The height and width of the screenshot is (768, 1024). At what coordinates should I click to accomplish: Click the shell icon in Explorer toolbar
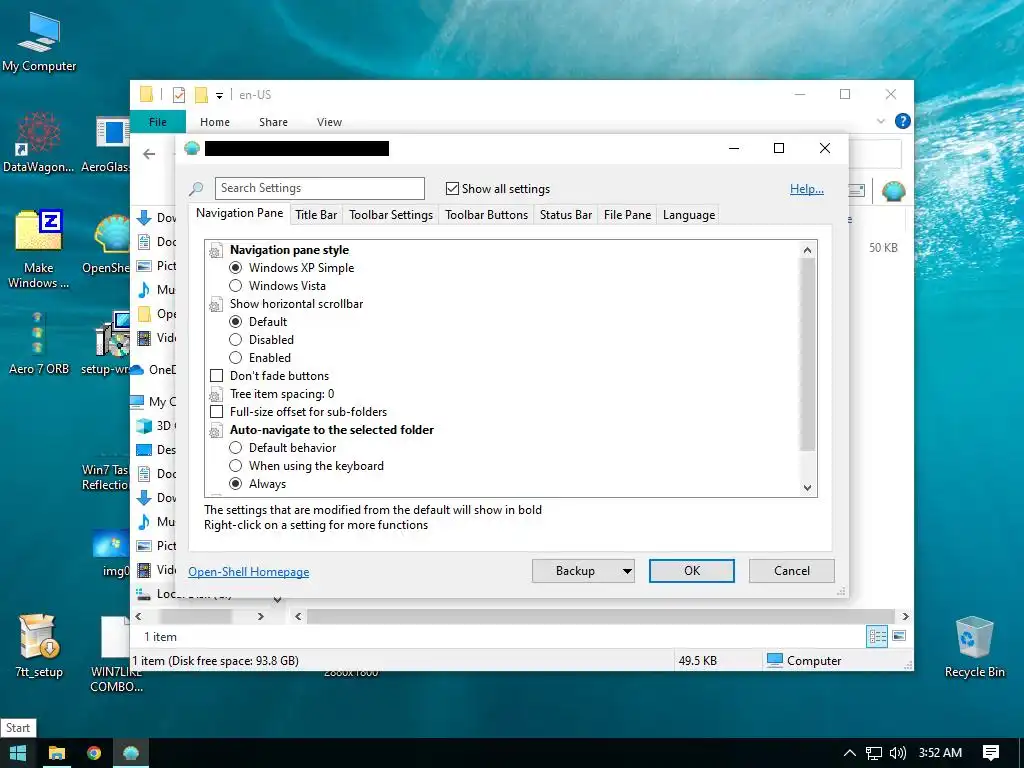click(893, 191)
